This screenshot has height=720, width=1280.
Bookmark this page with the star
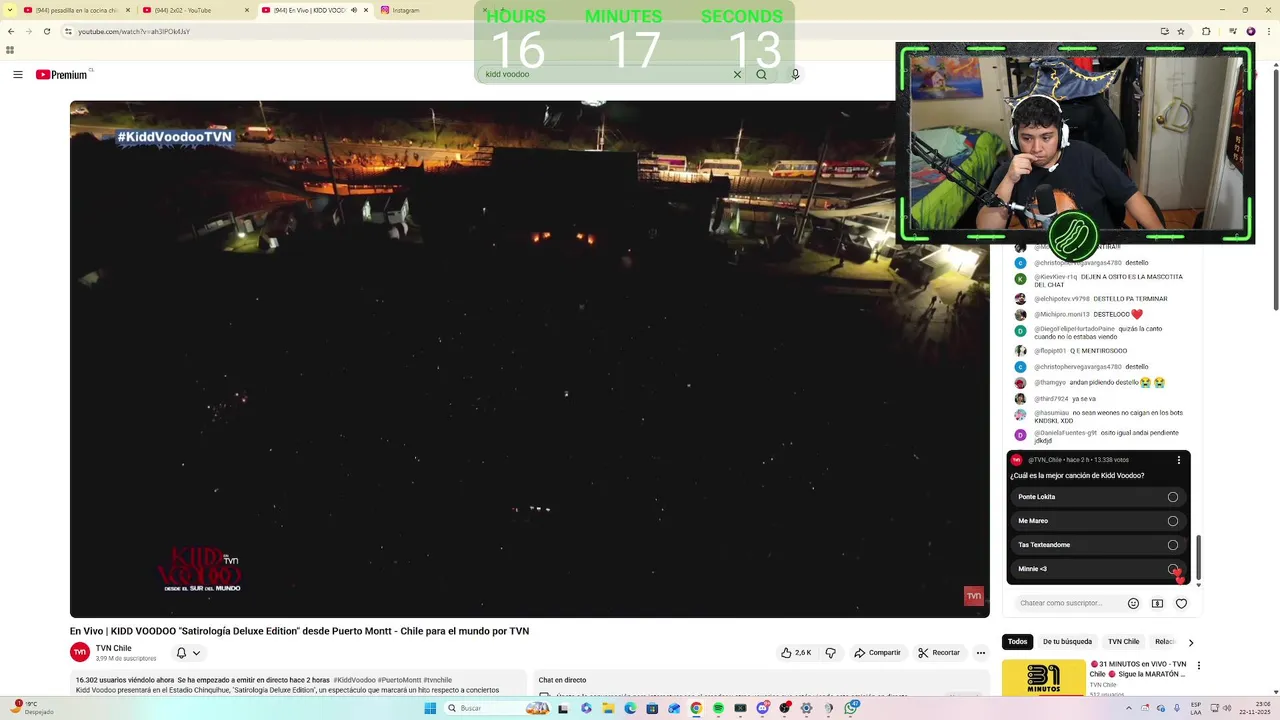click(1181, 31)
